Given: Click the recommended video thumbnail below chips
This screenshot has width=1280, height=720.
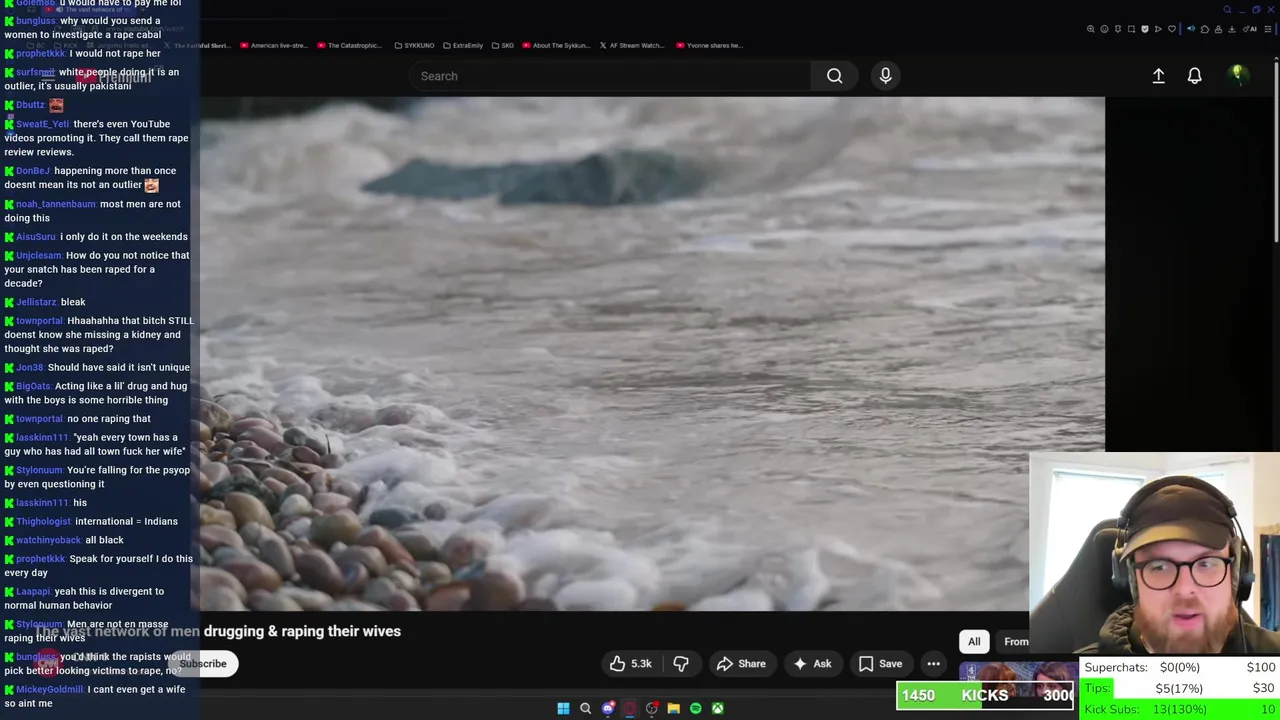Looking at the screenshot, I should click(x=1018, y=672).
